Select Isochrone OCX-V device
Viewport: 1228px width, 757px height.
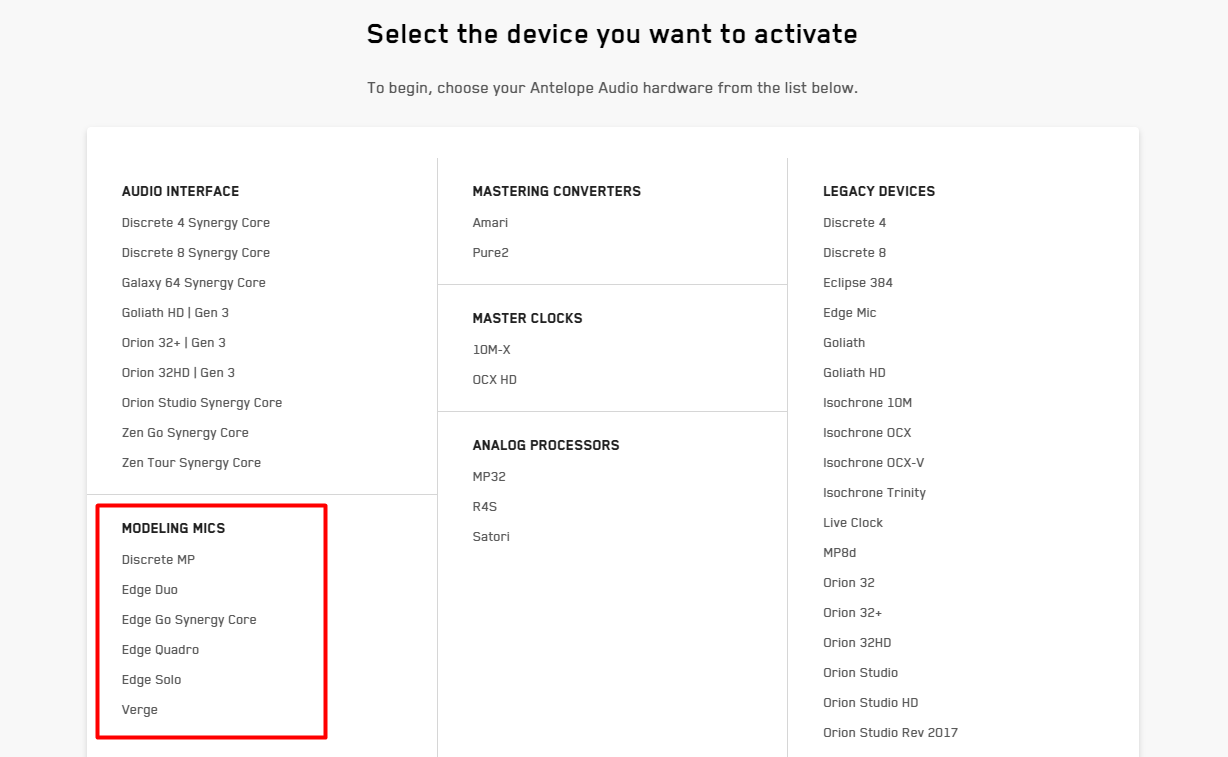coord(874,463)
